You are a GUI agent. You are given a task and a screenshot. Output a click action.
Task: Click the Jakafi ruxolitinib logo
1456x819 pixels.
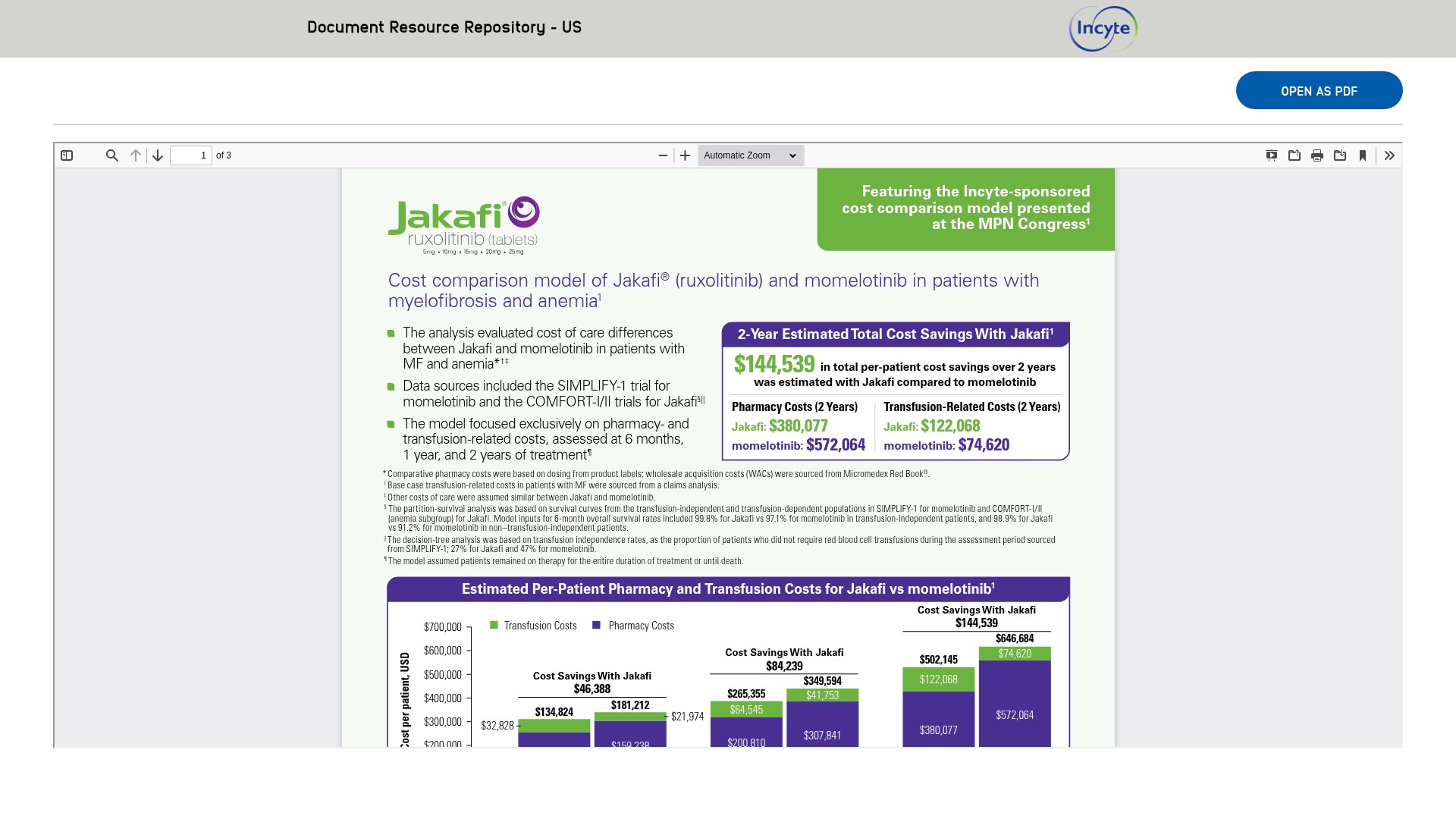coord(464,225)
